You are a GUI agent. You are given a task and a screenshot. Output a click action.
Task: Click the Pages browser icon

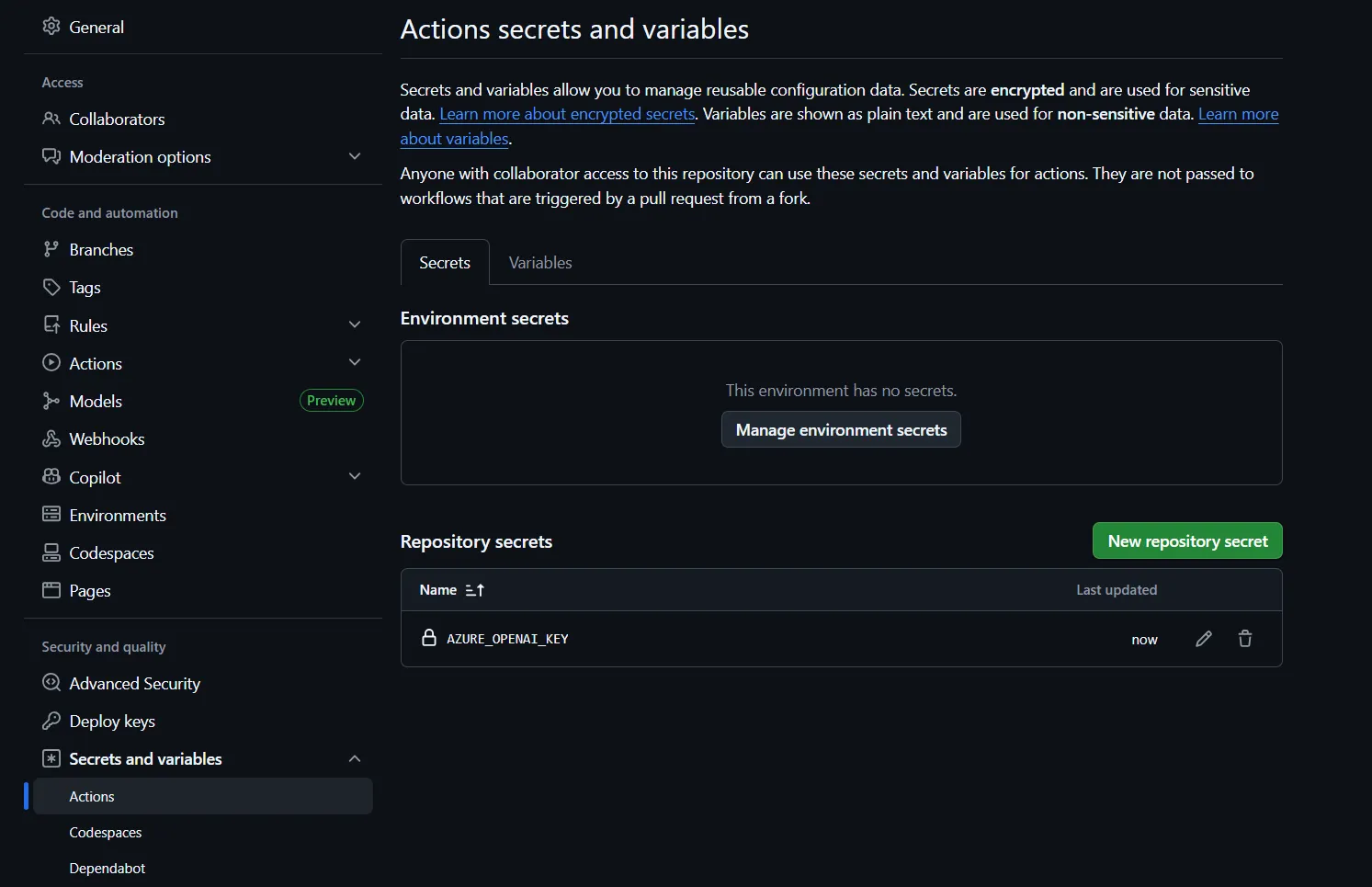[51, 590]
